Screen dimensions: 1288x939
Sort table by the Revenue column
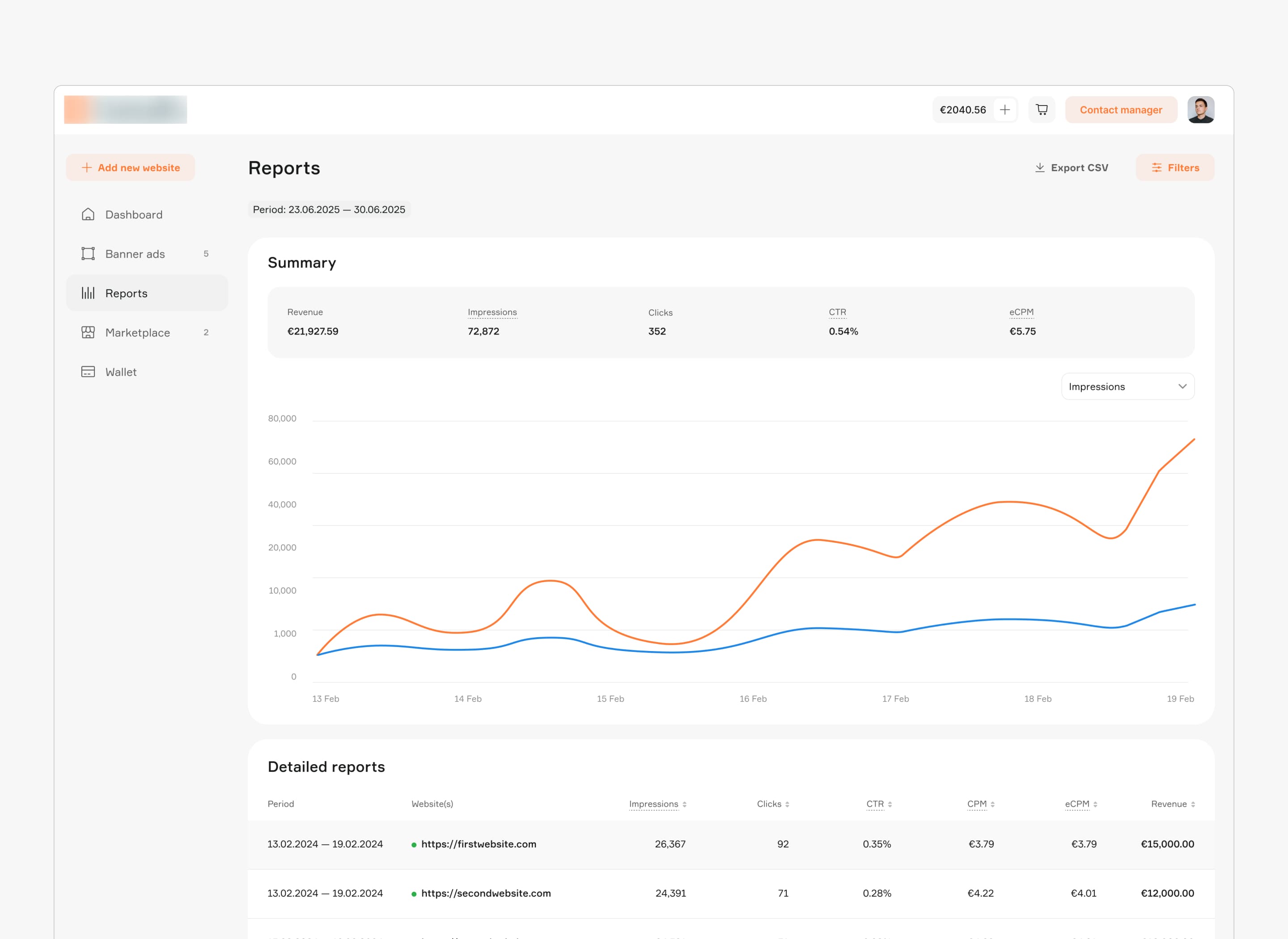point(1173,804)
